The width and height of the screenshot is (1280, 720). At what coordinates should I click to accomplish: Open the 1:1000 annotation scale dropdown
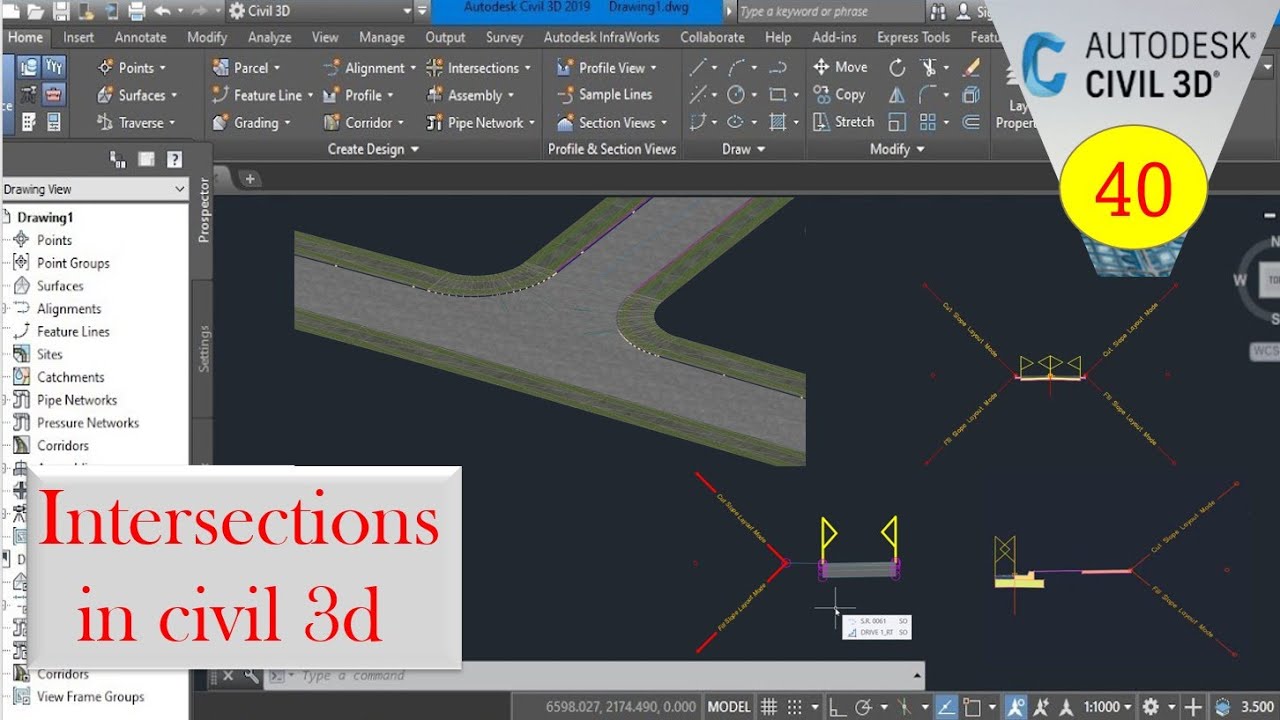pos(1105,706)
